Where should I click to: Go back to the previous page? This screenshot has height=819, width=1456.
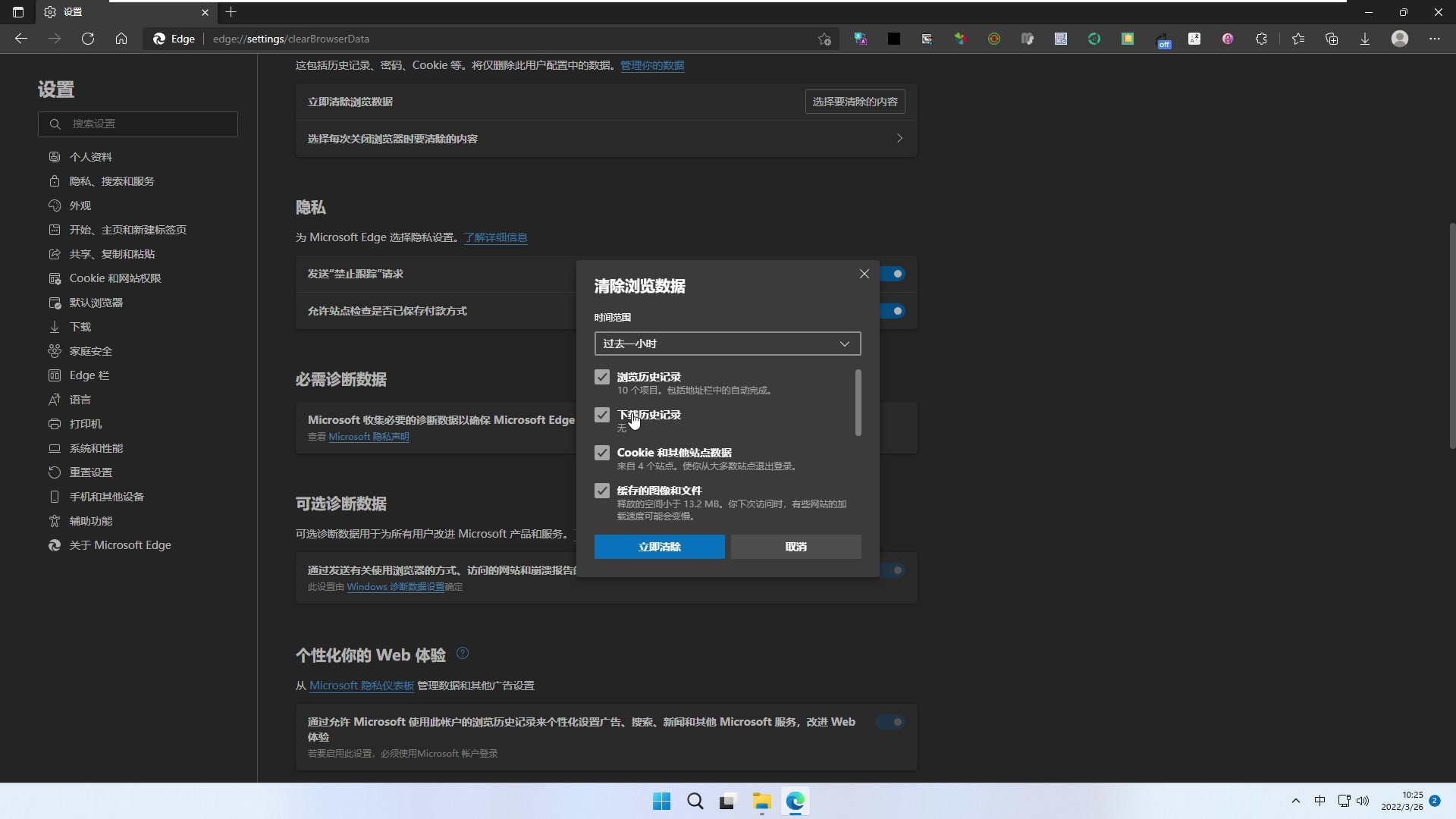pyautogui.click(x=21, y=39)
